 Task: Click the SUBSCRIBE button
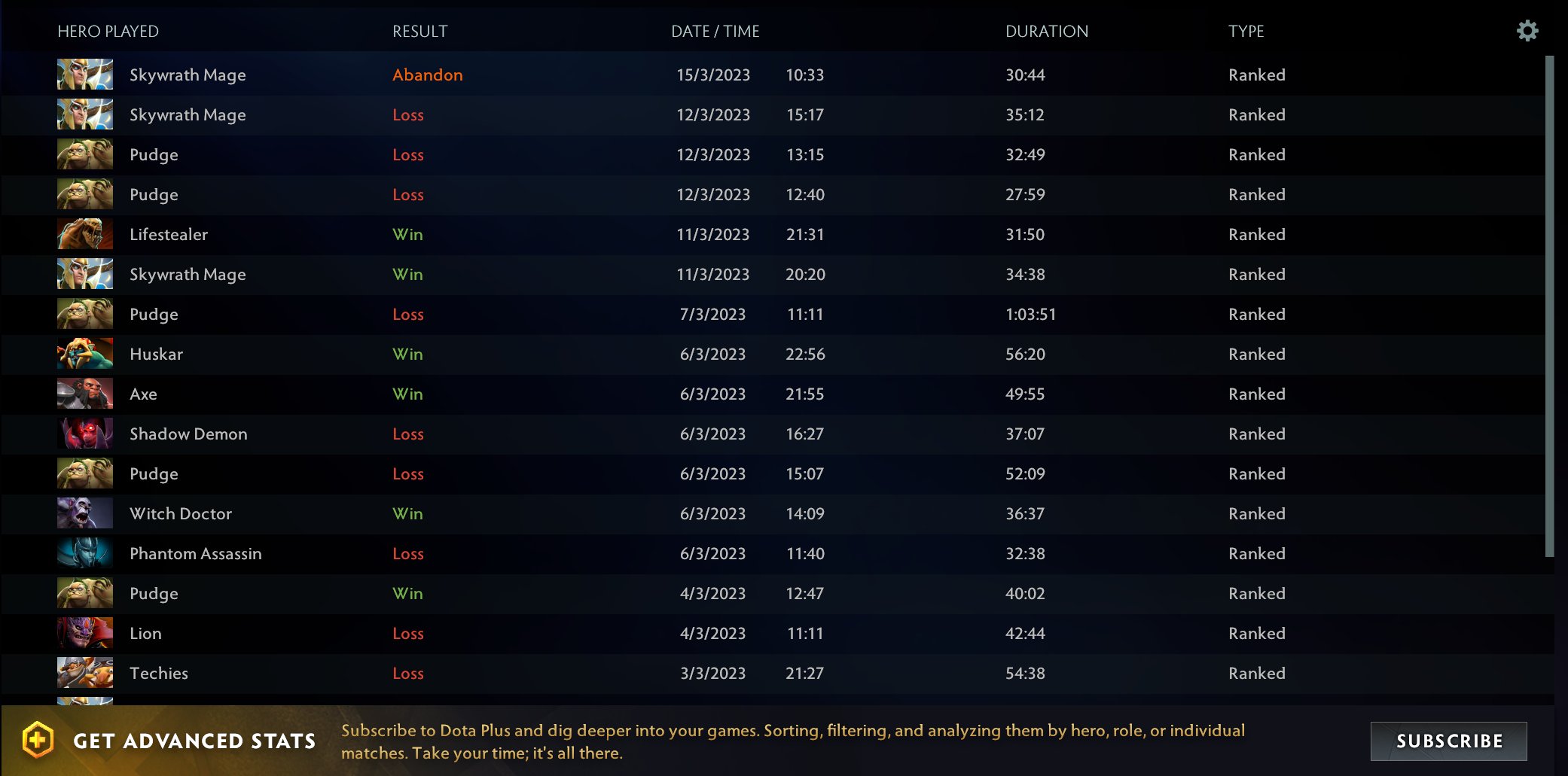1448,741
